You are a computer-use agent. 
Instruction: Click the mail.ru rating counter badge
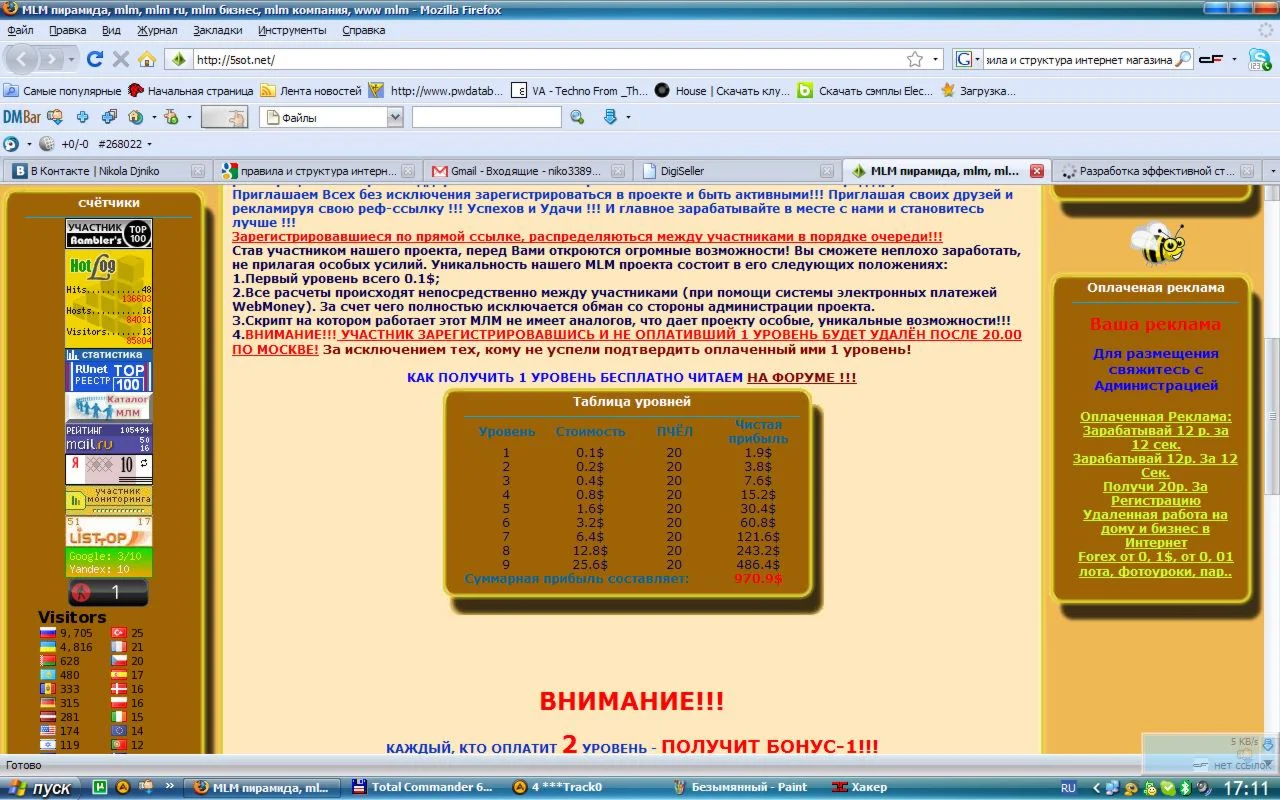point(109,438)
